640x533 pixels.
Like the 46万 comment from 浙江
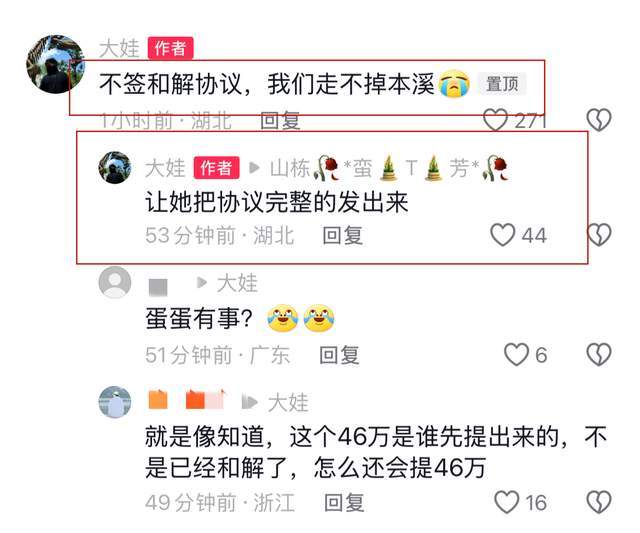tap(507, 502)
